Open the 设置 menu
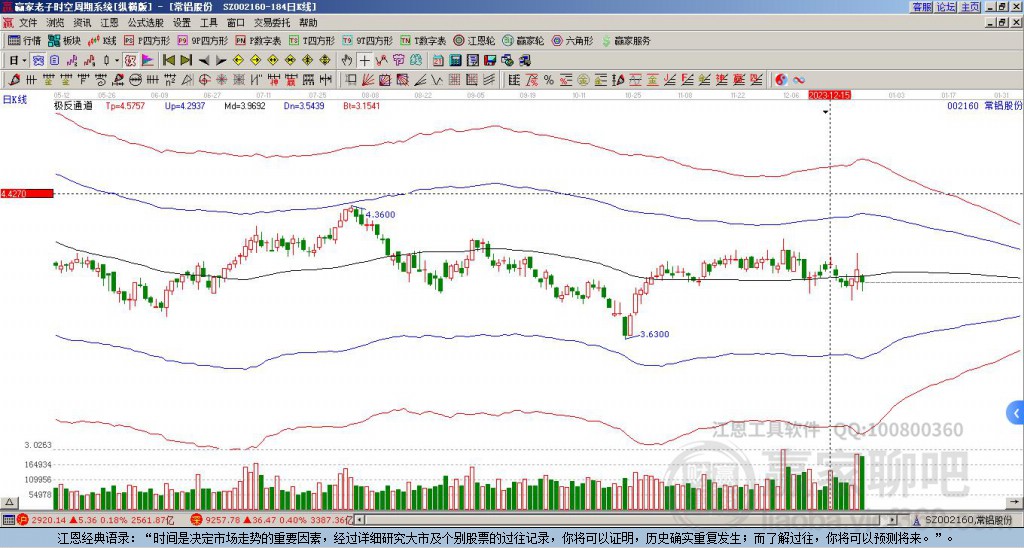Screen dimensions: 1024x548 [182, 23]
